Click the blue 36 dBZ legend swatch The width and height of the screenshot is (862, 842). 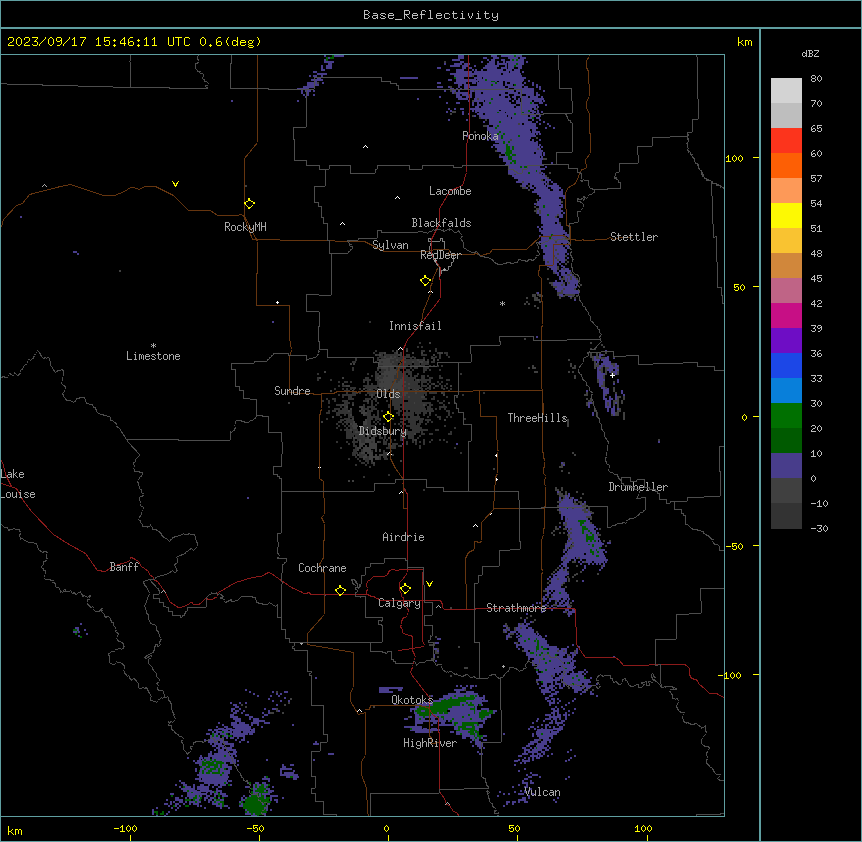(x=786, y=365)
